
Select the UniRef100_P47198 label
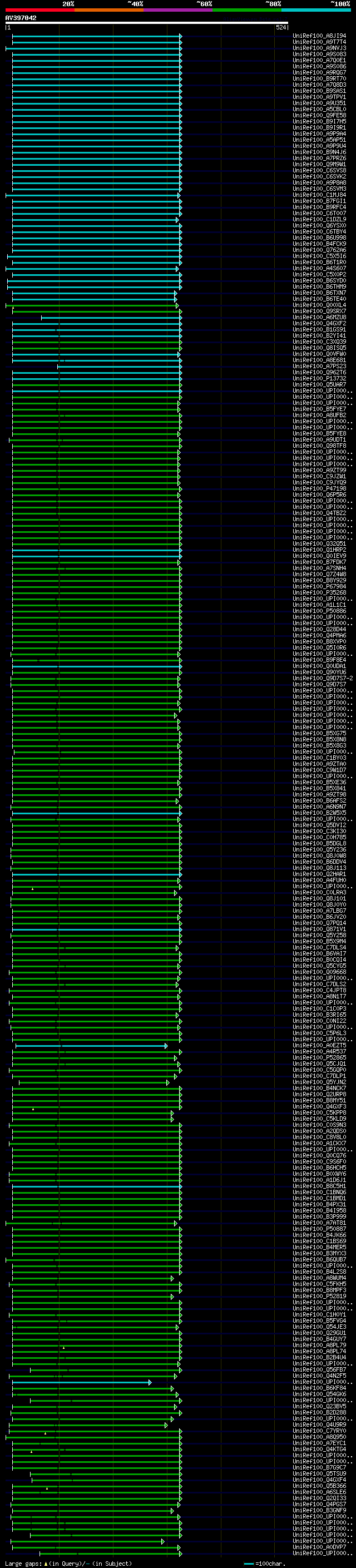pyautogui.click(x=319, y=489)
